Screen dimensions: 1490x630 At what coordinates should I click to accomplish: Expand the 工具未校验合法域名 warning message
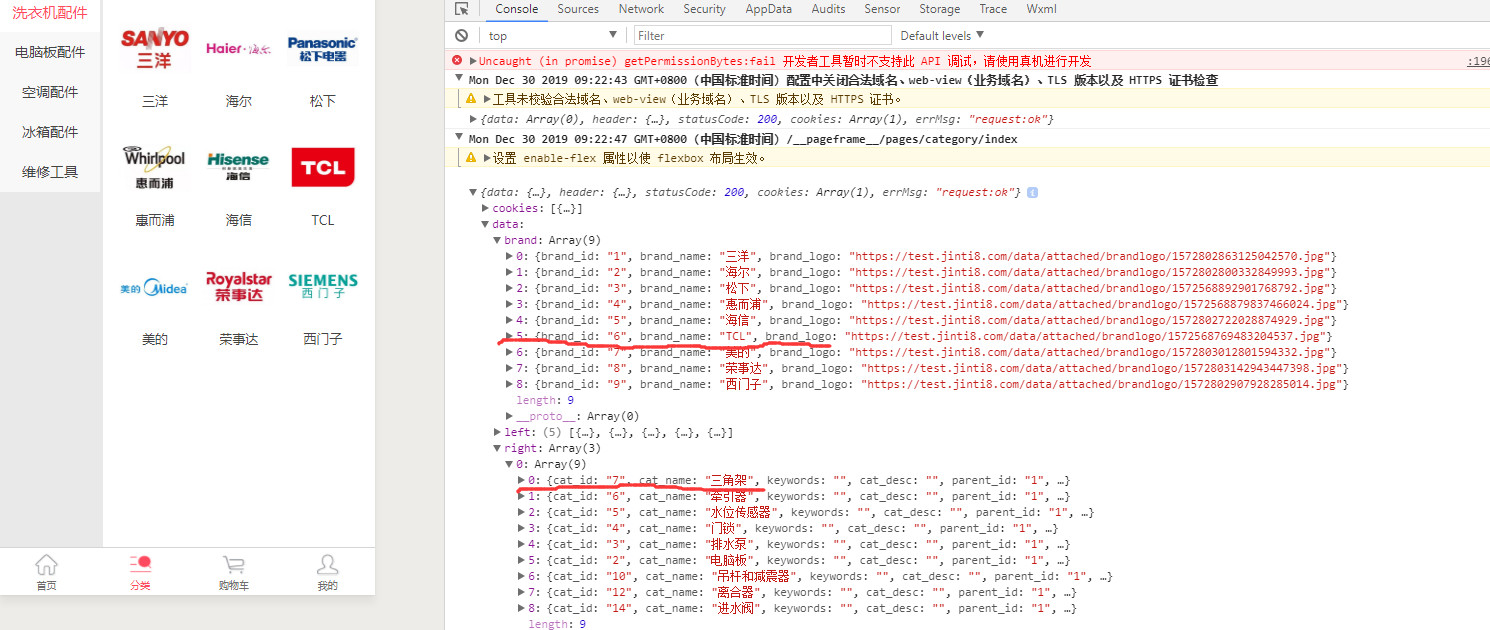tap(487, 99)
